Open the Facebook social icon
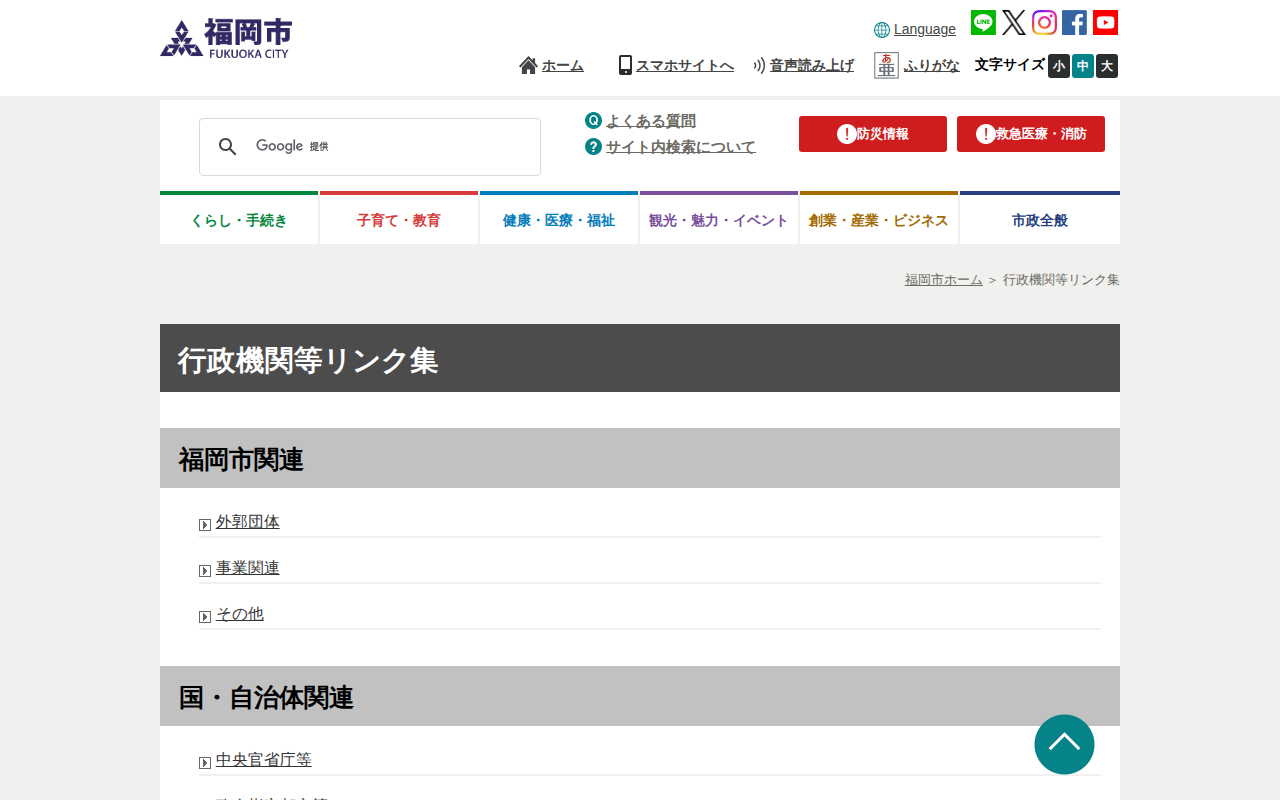The width and height of the screenshot is (1280, 800). tap(1074, 22)
